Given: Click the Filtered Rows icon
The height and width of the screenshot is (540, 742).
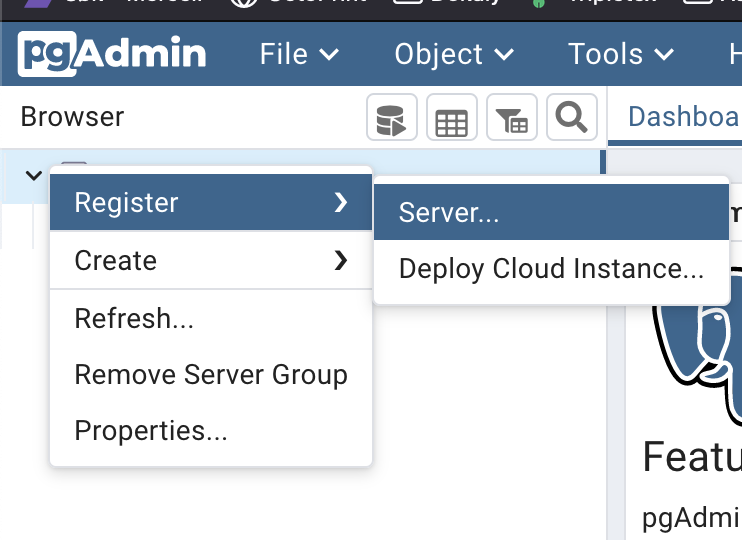Looking at the screenshot, I should [512, 117].
